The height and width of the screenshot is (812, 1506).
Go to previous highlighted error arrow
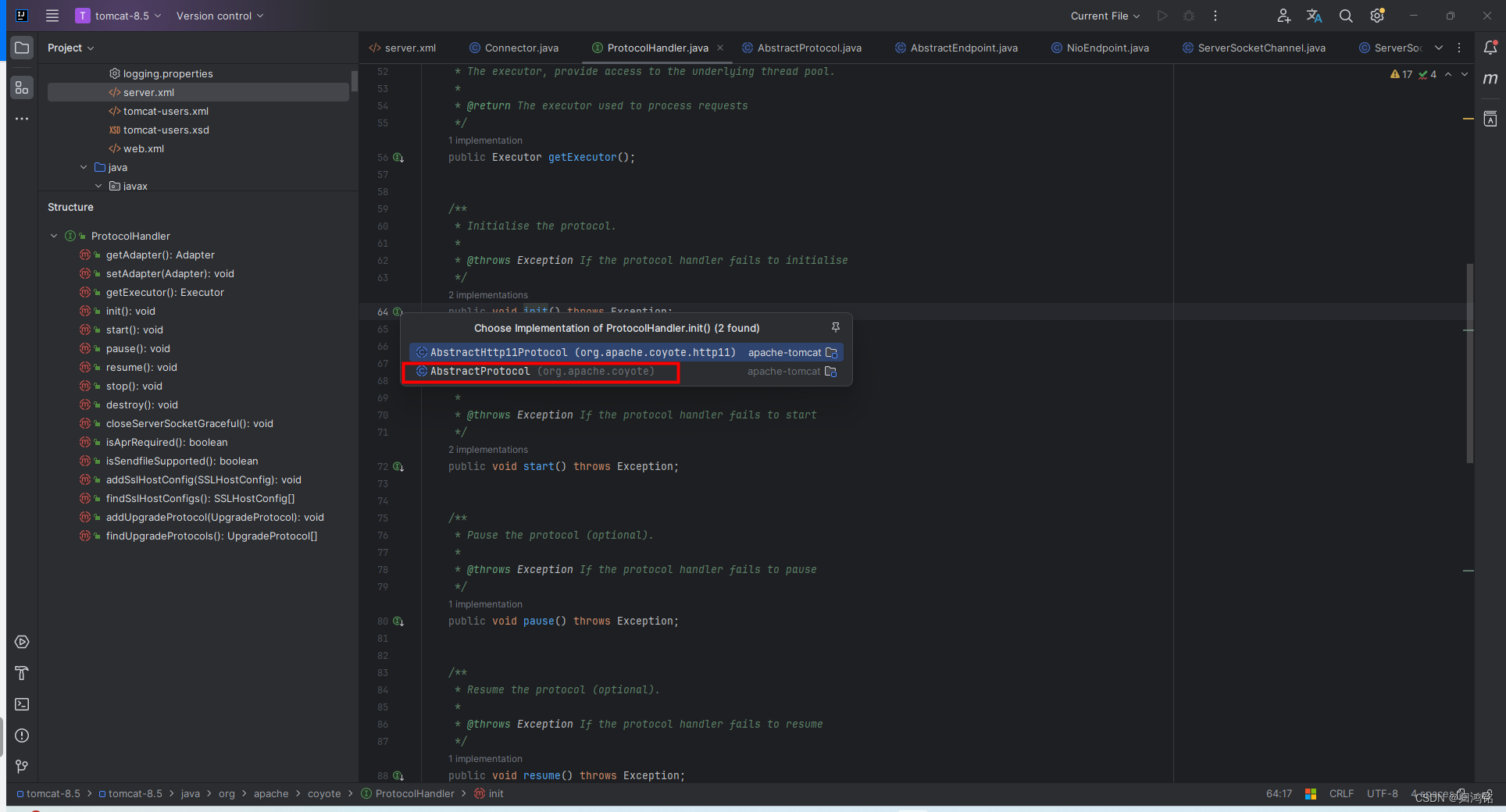coord(1448,74)
